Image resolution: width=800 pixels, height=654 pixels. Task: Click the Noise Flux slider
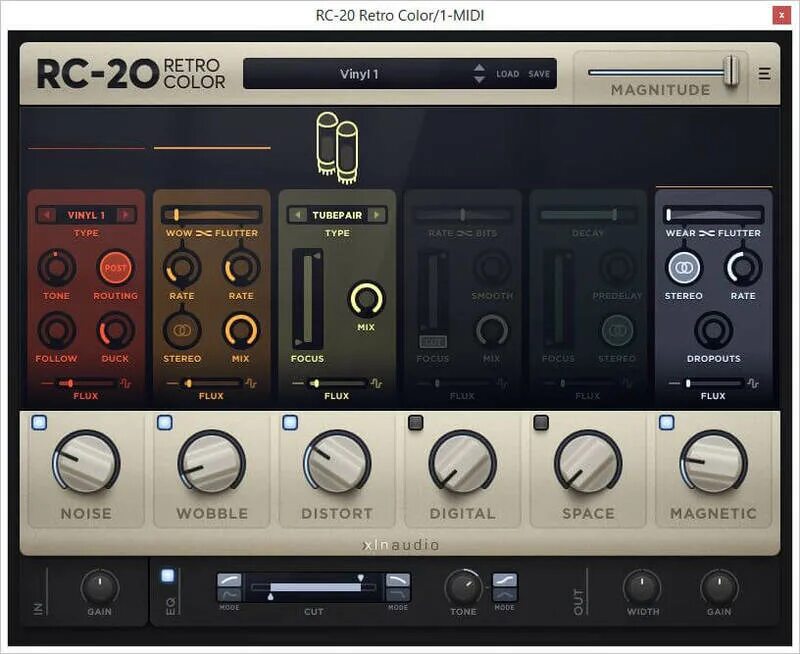pos(86,383)
